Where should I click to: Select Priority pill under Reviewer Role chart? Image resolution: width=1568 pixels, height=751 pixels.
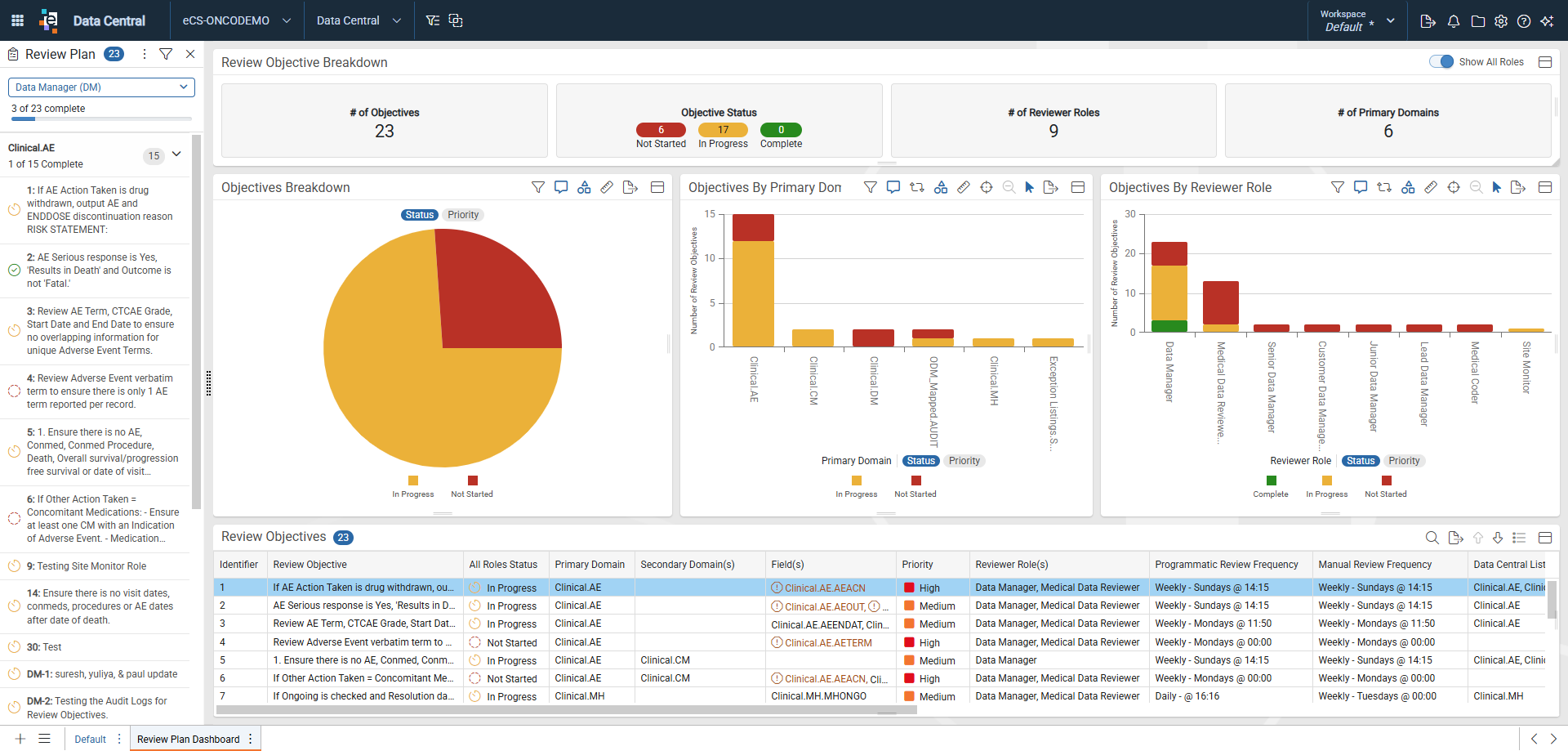(x=1404, y=461)
